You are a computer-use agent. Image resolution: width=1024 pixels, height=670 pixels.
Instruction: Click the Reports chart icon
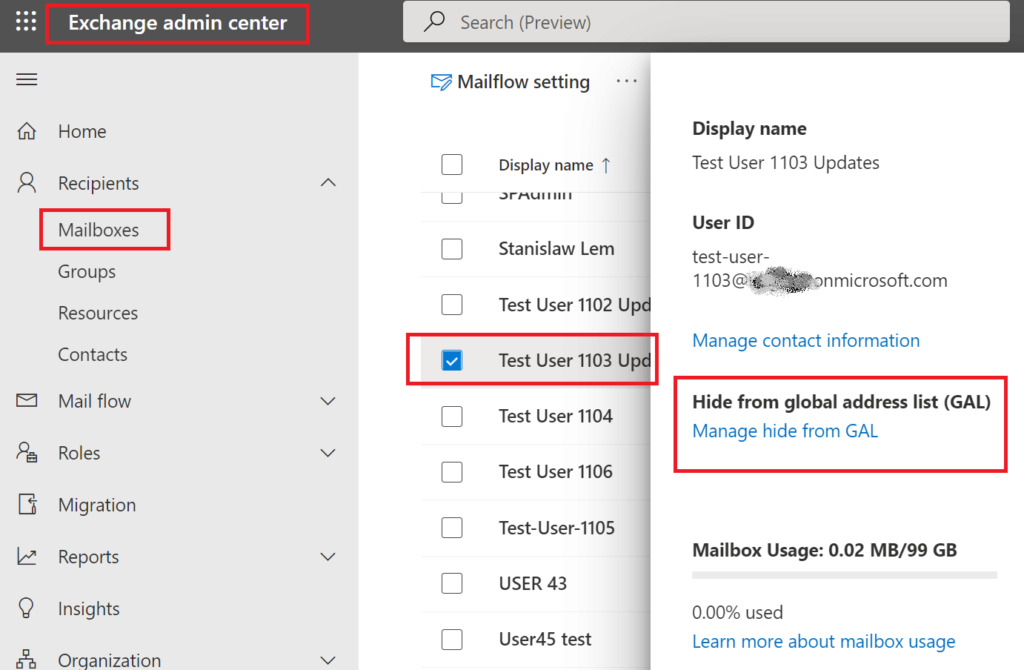(x=26, y=556)
